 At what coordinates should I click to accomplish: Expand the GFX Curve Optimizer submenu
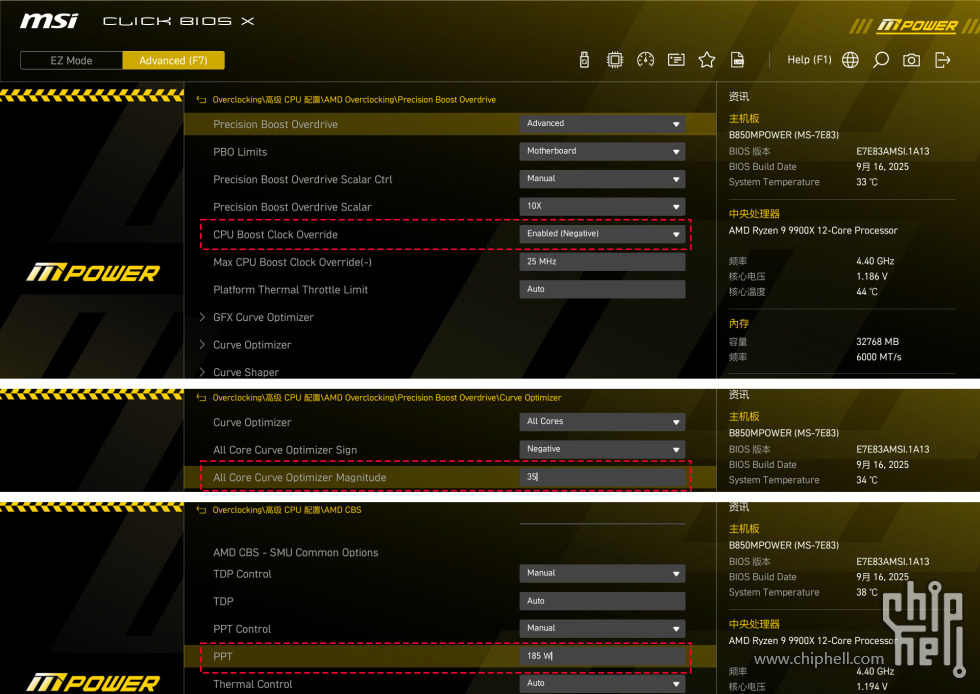263,317
